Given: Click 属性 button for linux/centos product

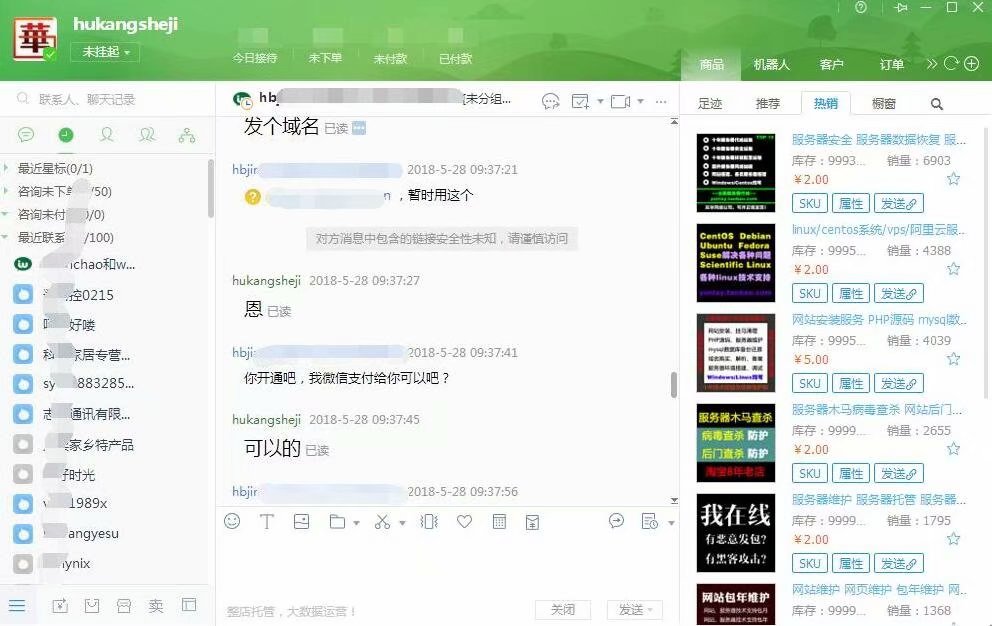Looking at the screenshot, I should click(x=851, y=293).
